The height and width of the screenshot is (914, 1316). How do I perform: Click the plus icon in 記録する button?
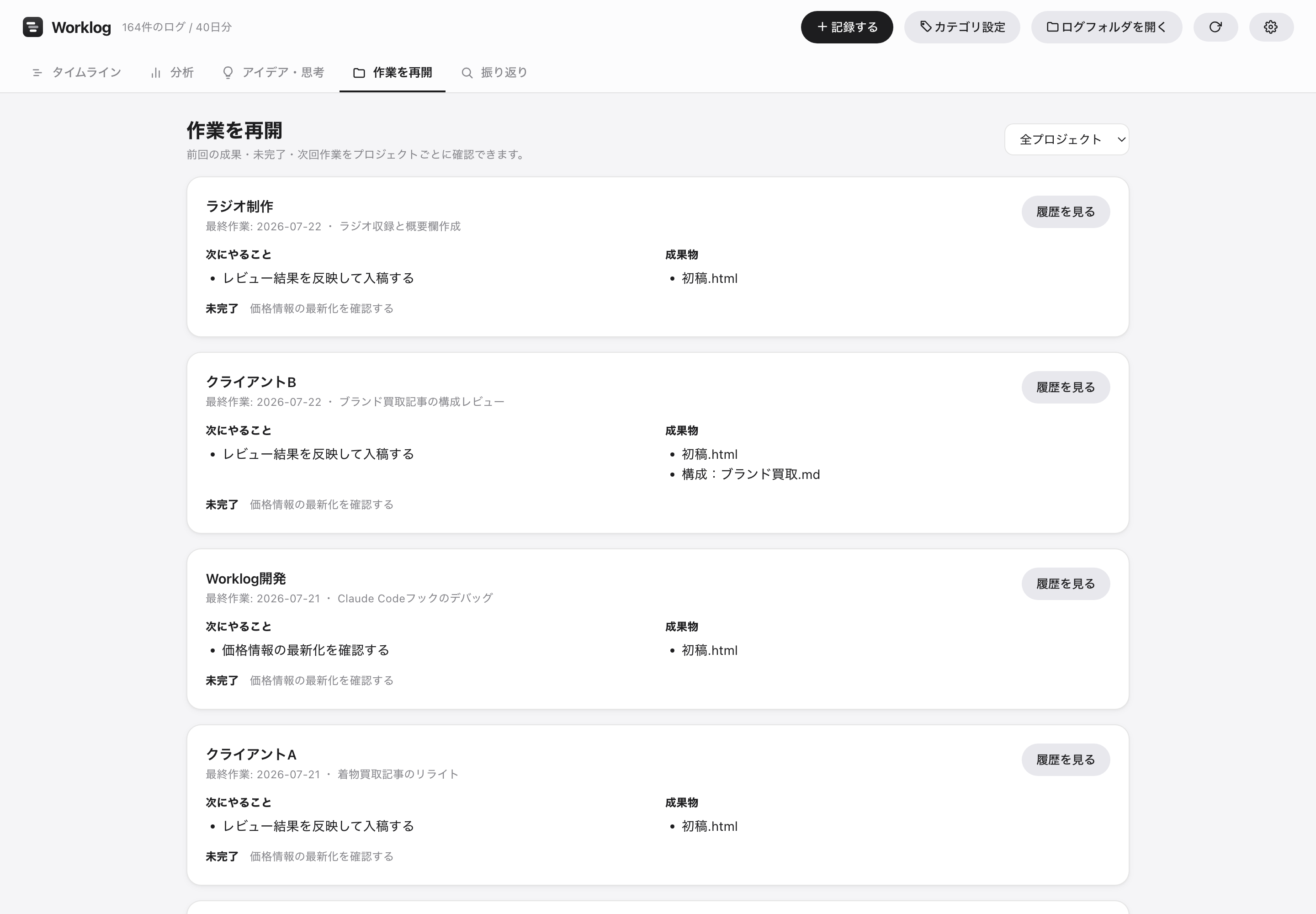pyautogui.click(x=822, y=27)
